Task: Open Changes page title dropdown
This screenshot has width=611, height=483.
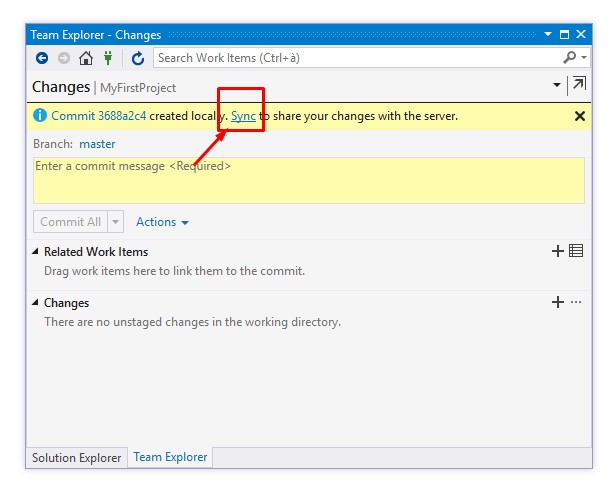Action: pos(557,87)
